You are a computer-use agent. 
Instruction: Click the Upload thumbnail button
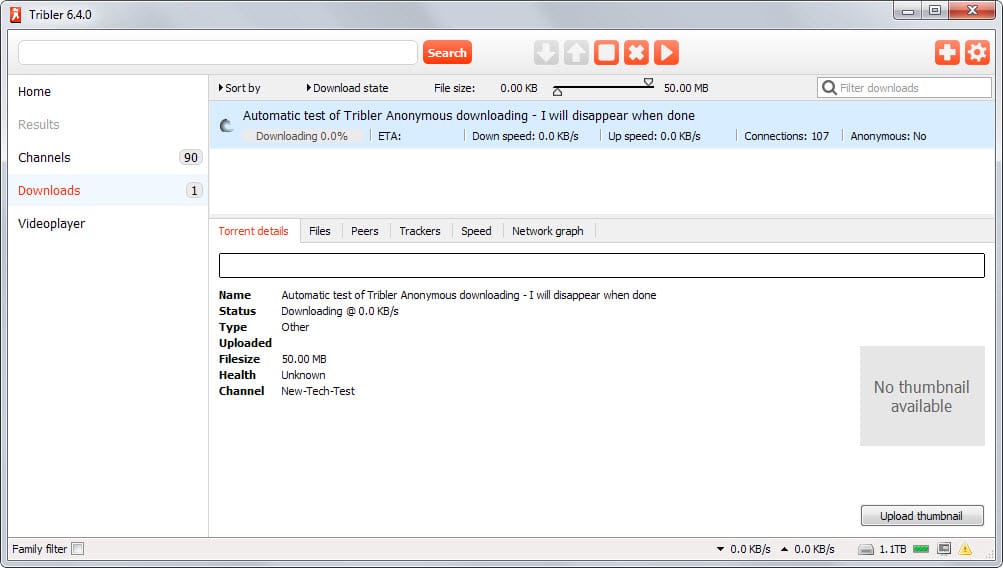click(x=922, y=516)
